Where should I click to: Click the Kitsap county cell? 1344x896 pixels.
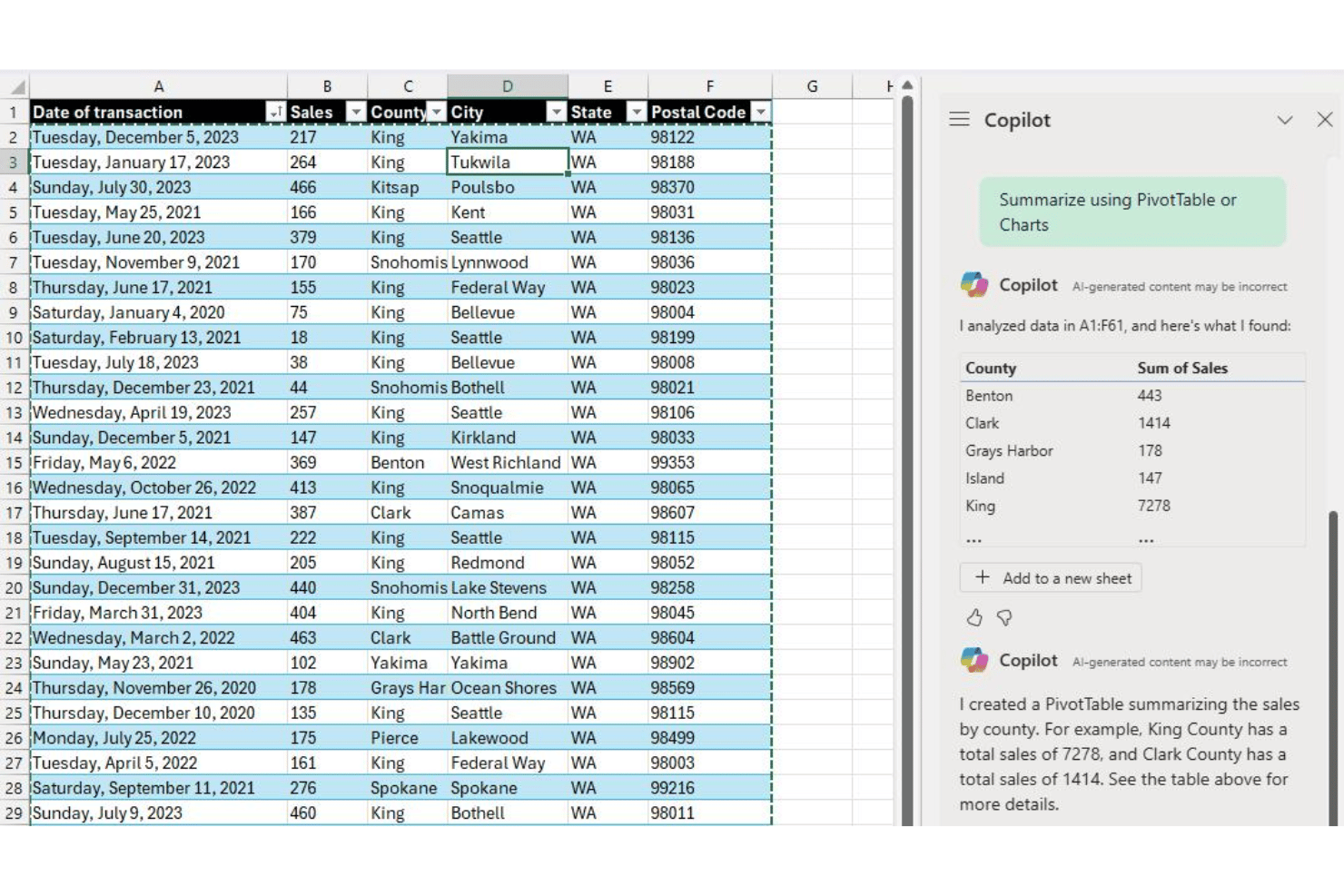408,187
